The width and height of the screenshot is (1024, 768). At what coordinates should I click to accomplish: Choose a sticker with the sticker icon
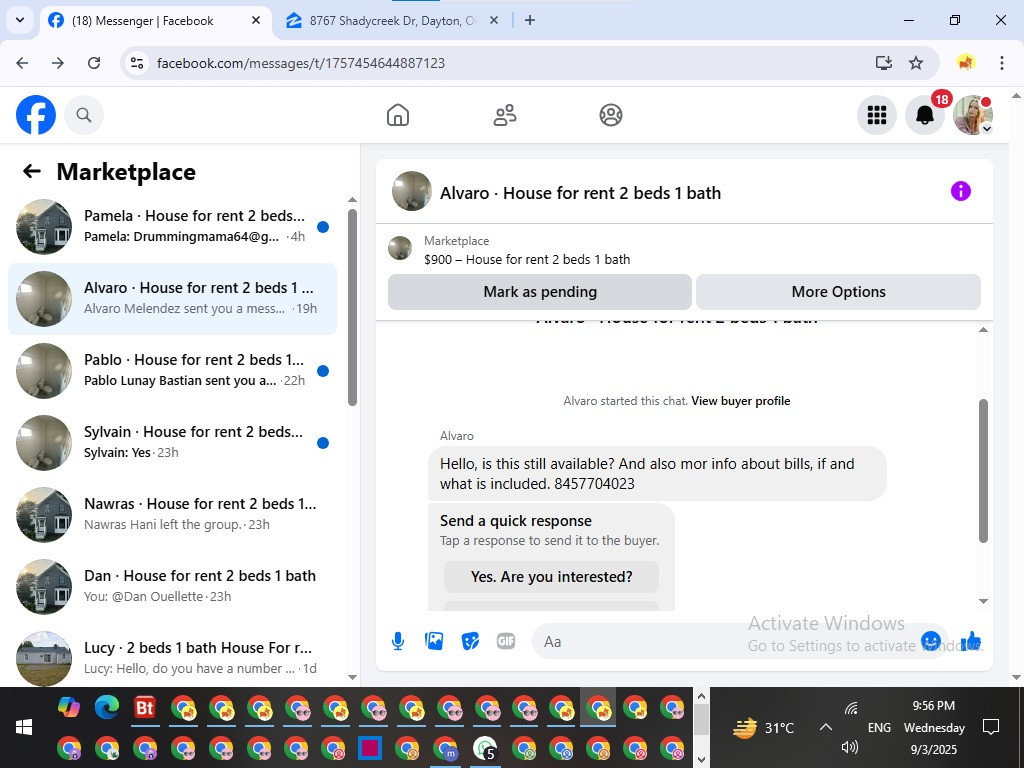pos(470,641)
